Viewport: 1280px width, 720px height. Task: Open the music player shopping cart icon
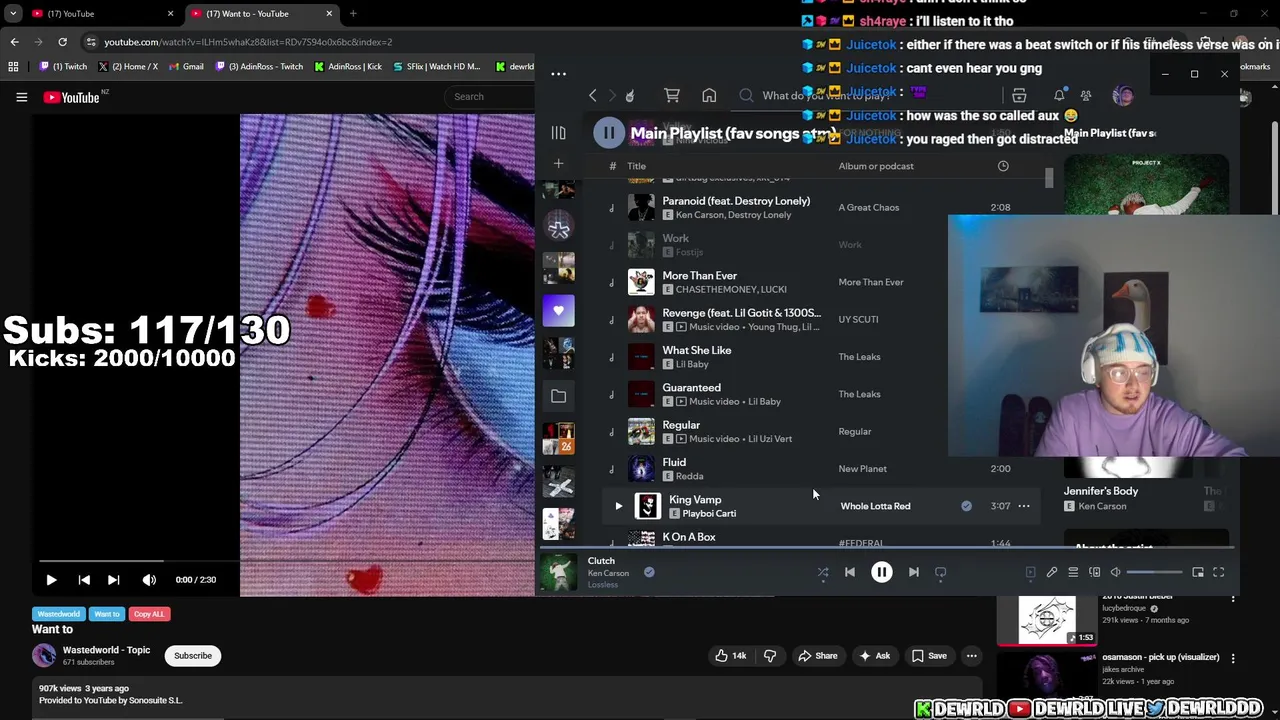[x=672, y=96]
